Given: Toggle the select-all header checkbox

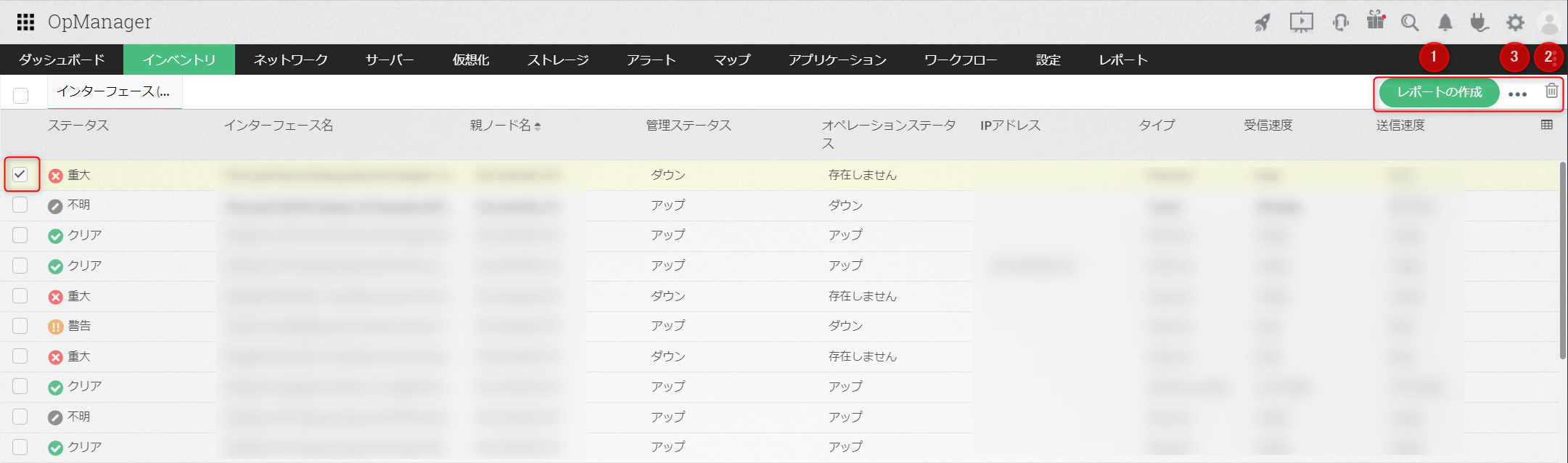Looking at the screenshot, I should point(20,95).
